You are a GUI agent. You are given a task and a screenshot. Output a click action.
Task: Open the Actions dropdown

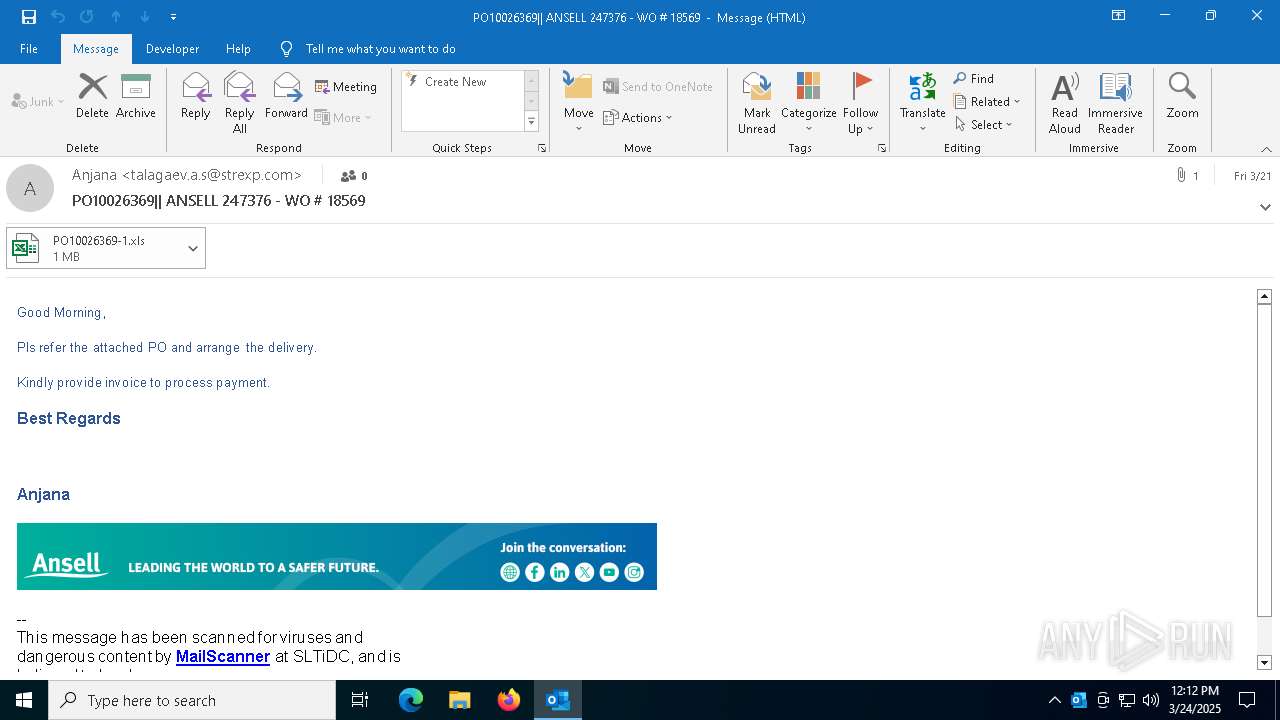[638, 117]
